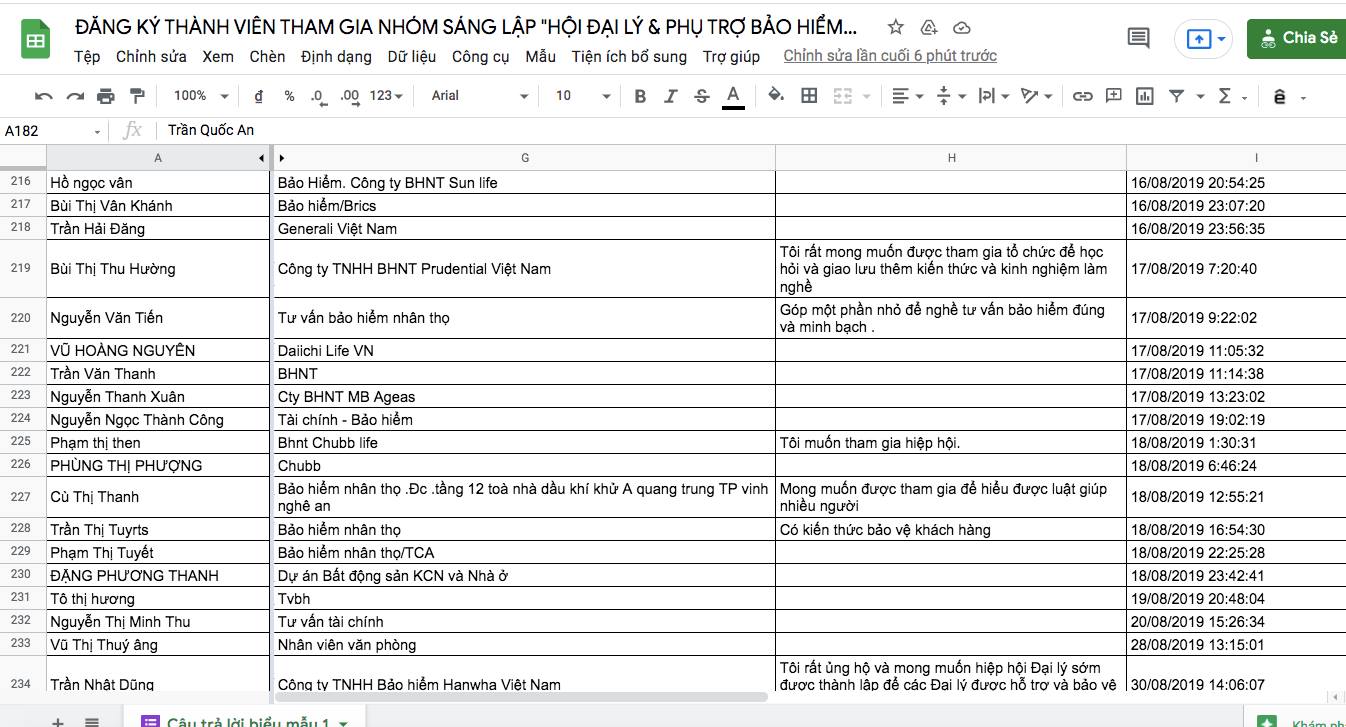Click the A182 name box

point(53,130)
